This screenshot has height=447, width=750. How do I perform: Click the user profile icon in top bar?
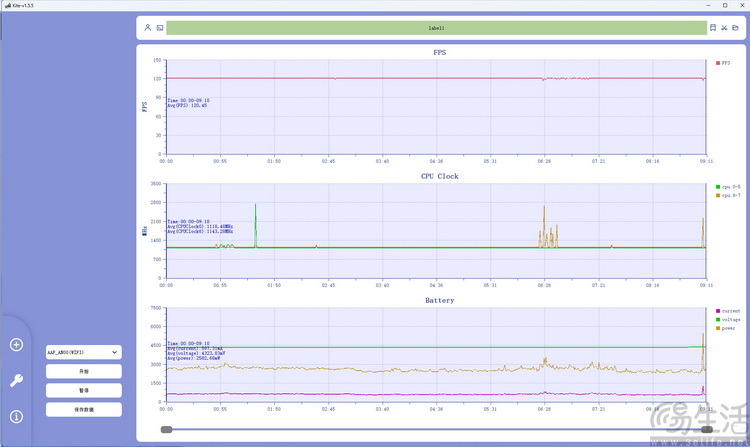click(147, 28)
